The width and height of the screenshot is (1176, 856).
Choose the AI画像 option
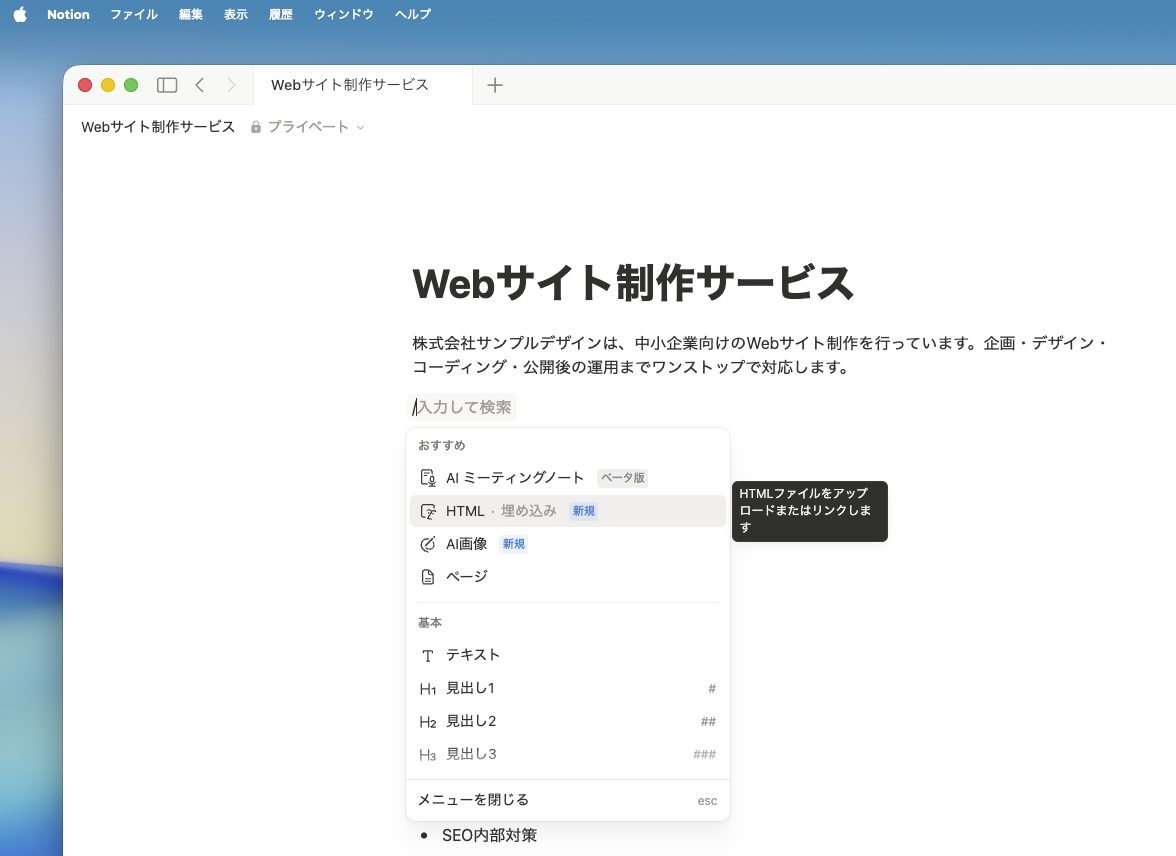click(568, 544)
